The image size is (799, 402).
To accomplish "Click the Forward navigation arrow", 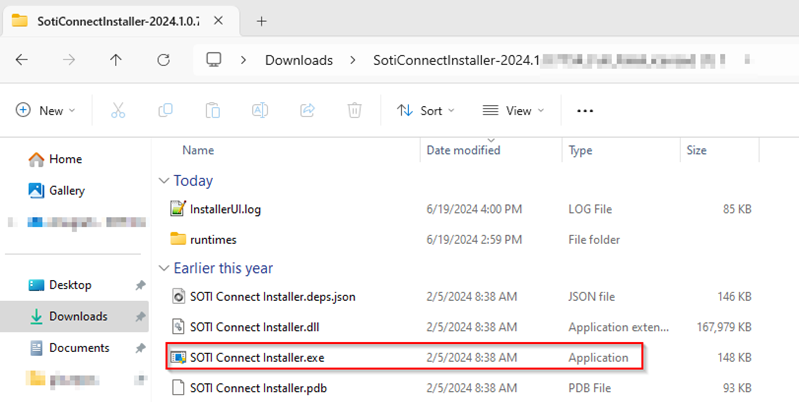I will tap(69, 60).
